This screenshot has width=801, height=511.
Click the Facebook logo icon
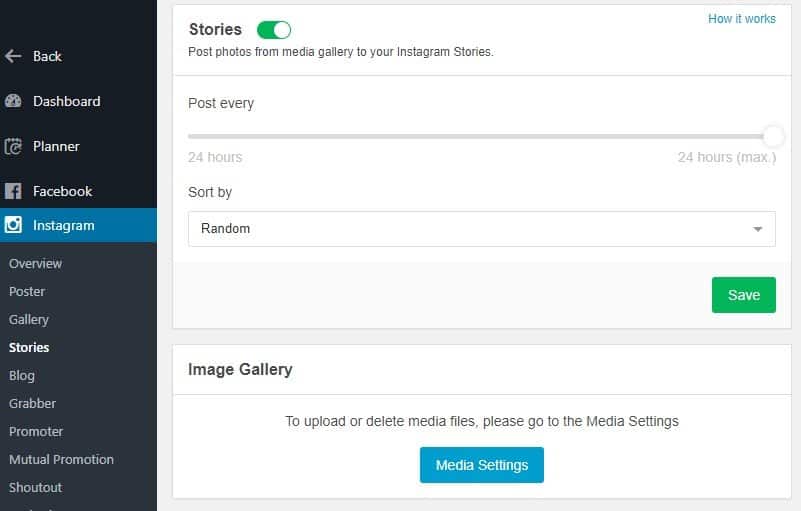13,191
